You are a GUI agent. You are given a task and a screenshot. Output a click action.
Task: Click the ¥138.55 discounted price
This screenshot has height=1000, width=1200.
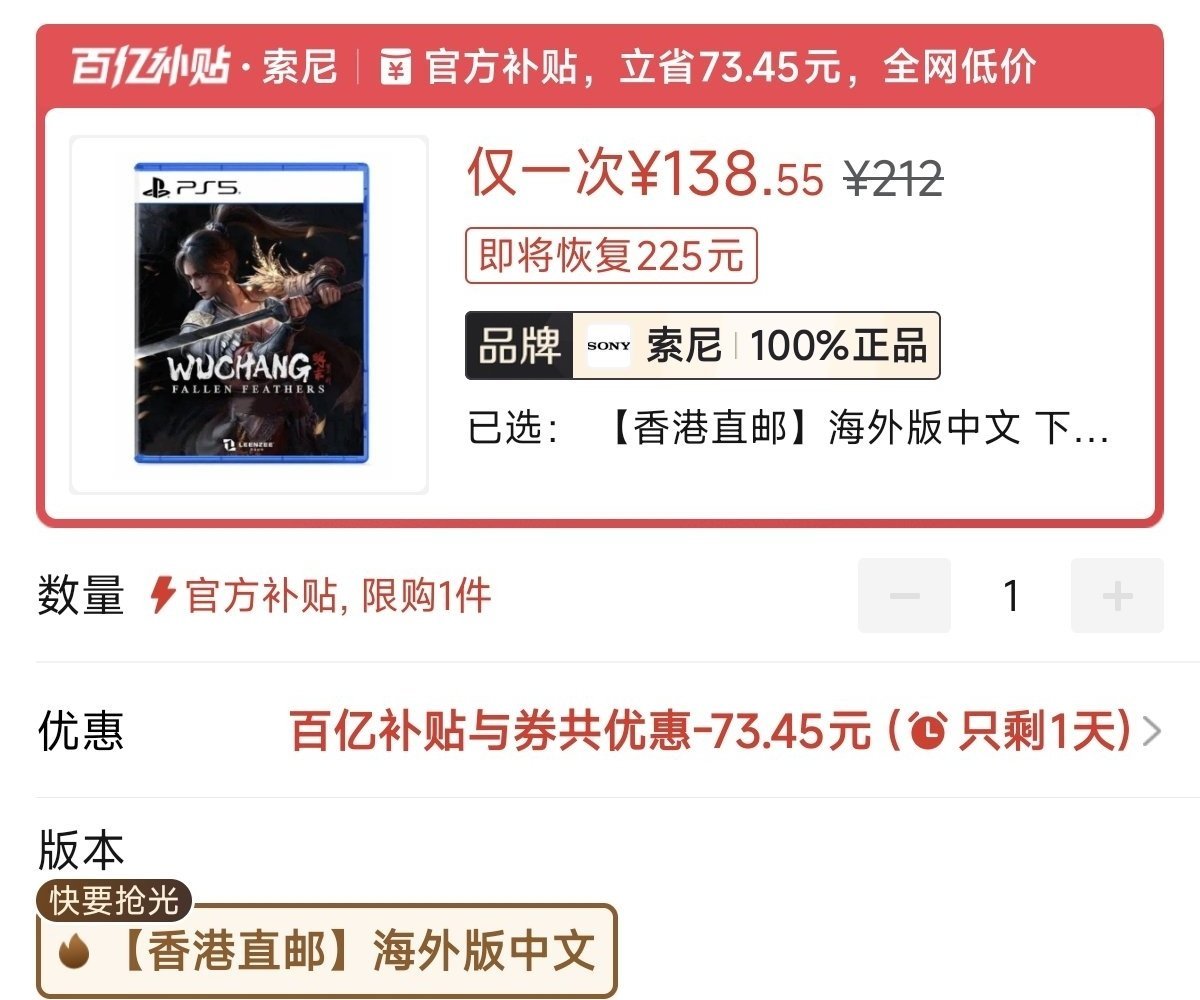point(727,176)
